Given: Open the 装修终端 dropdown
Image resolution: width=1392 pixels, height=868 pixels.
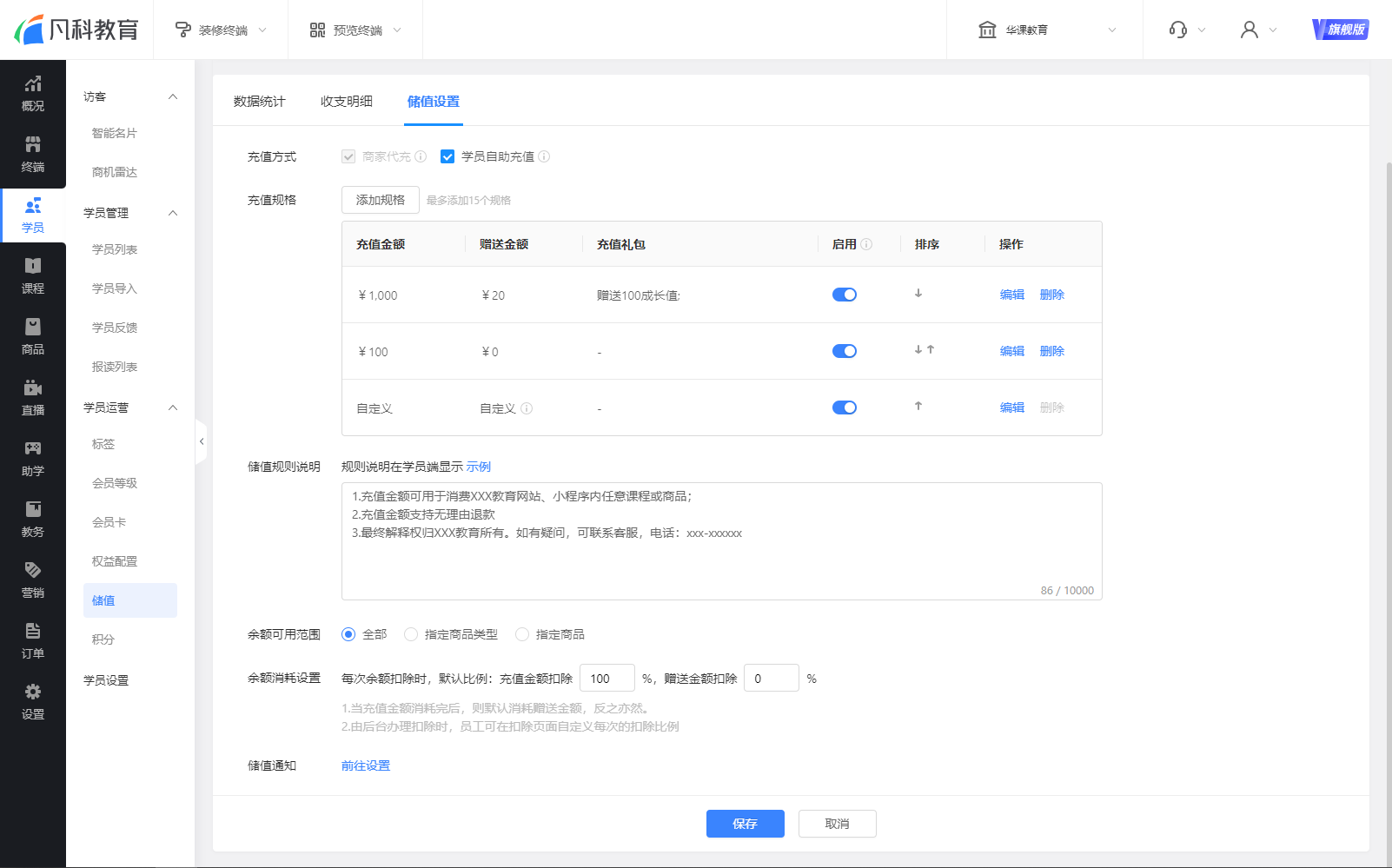Looking at the screenshot, I should coord(221,30).
